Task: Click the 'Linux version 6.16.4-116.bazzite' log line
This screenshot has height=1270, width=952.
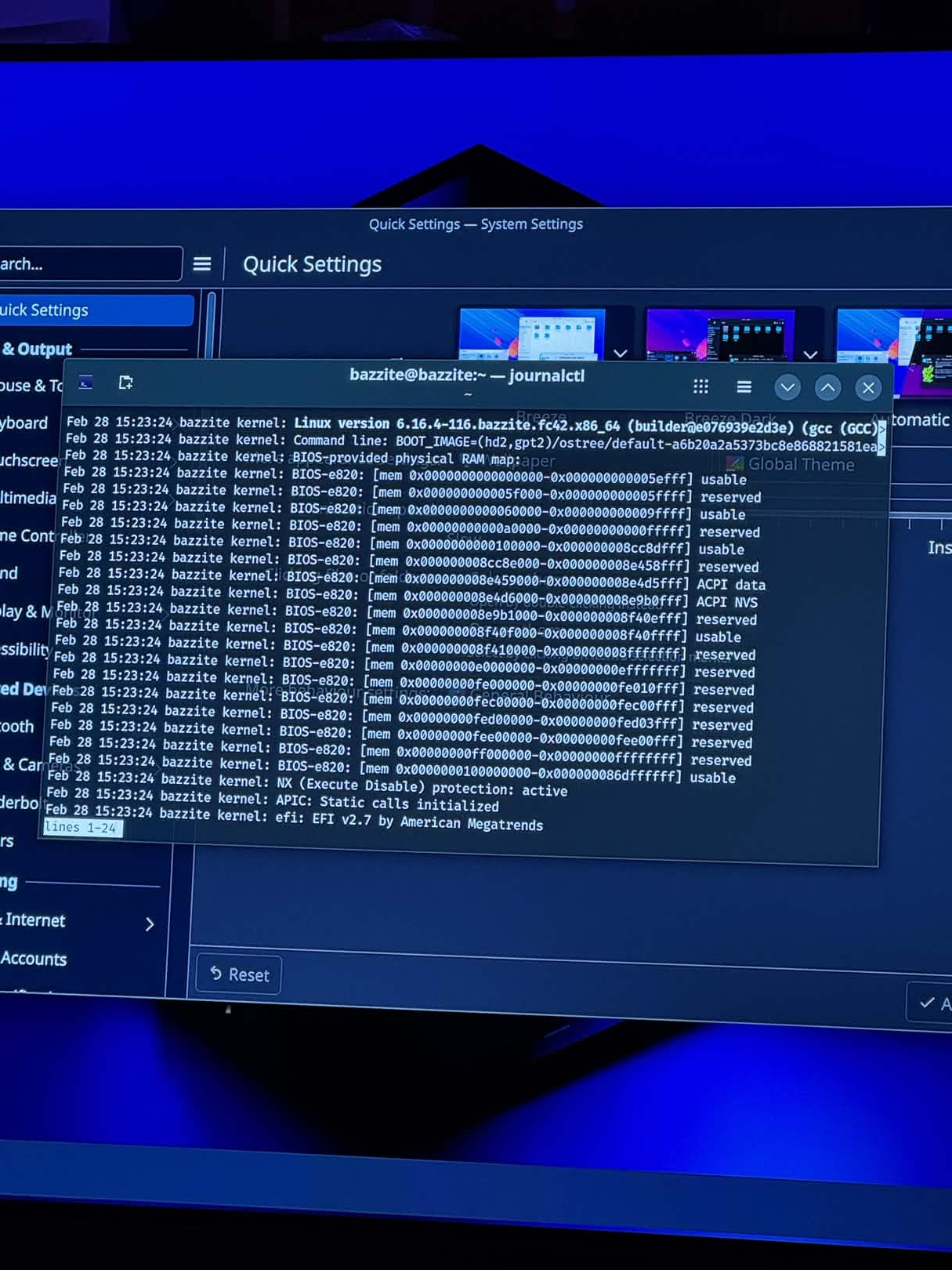Action: (x=472, y=425)
